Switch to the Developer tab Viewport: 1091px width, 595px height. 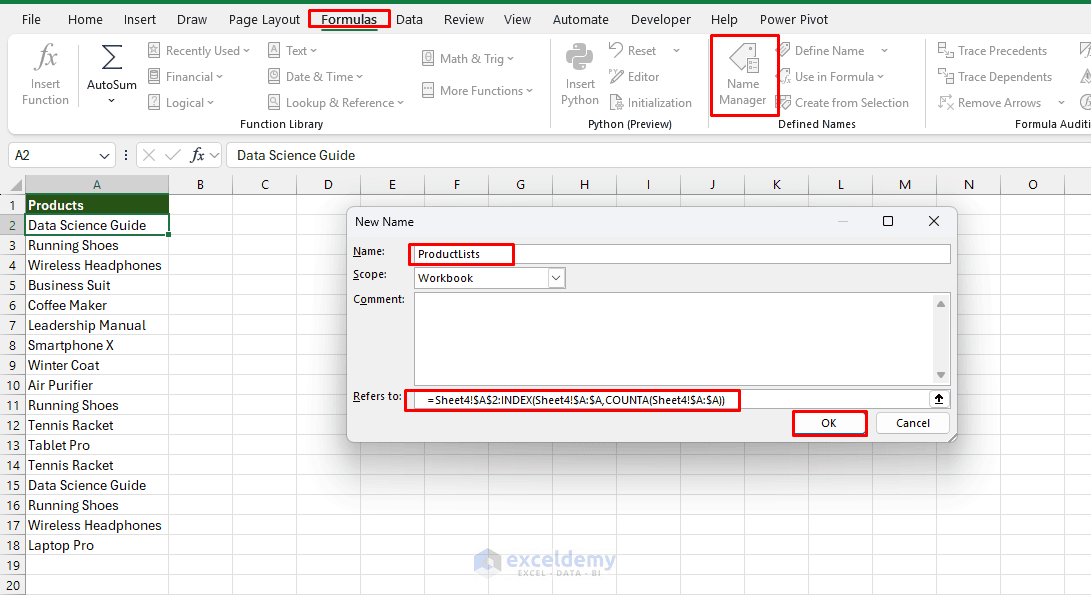661,19
